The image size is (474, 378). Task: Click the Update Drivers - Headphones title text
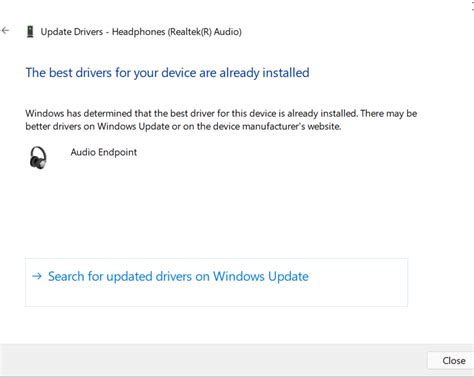(141, 32)
